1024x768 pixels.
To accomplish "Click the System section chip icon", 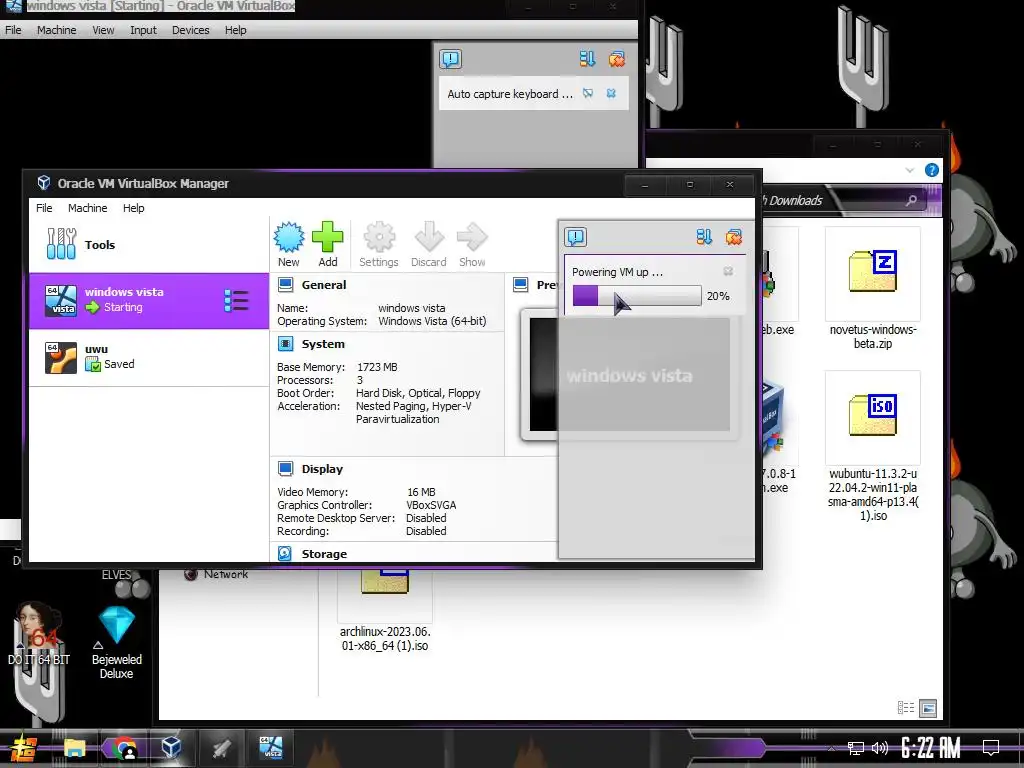I will click(x=285, y=344).
